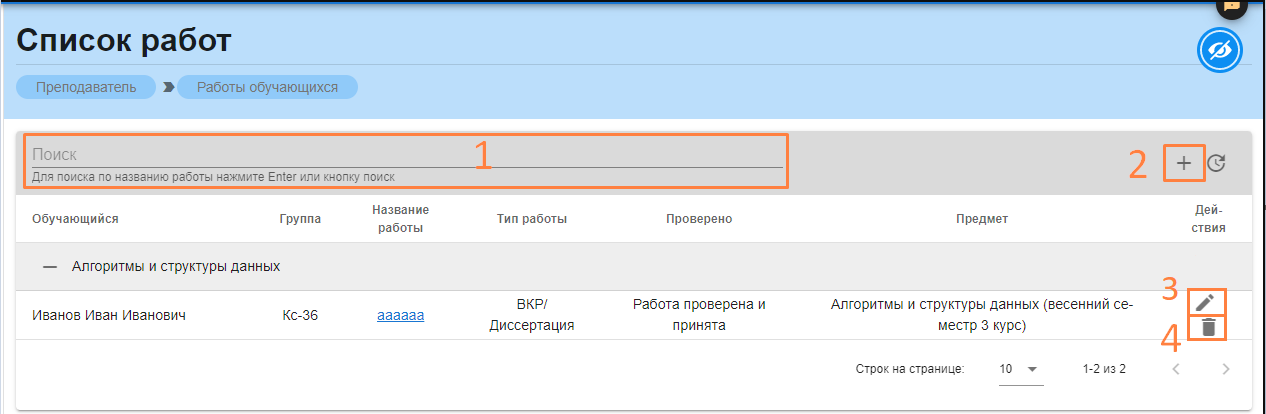Click the Тип работы column header
Screen dimensions: 1266x414
click(531, 219)
